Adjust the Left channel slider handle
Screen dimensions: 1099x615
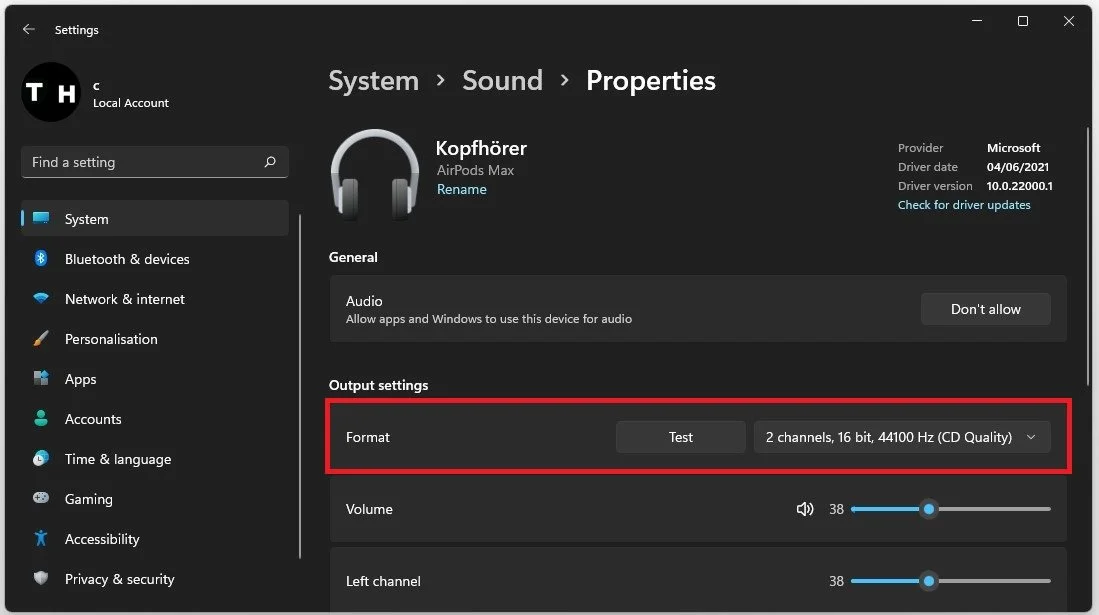pyautogui.click(x=929, y=581)
